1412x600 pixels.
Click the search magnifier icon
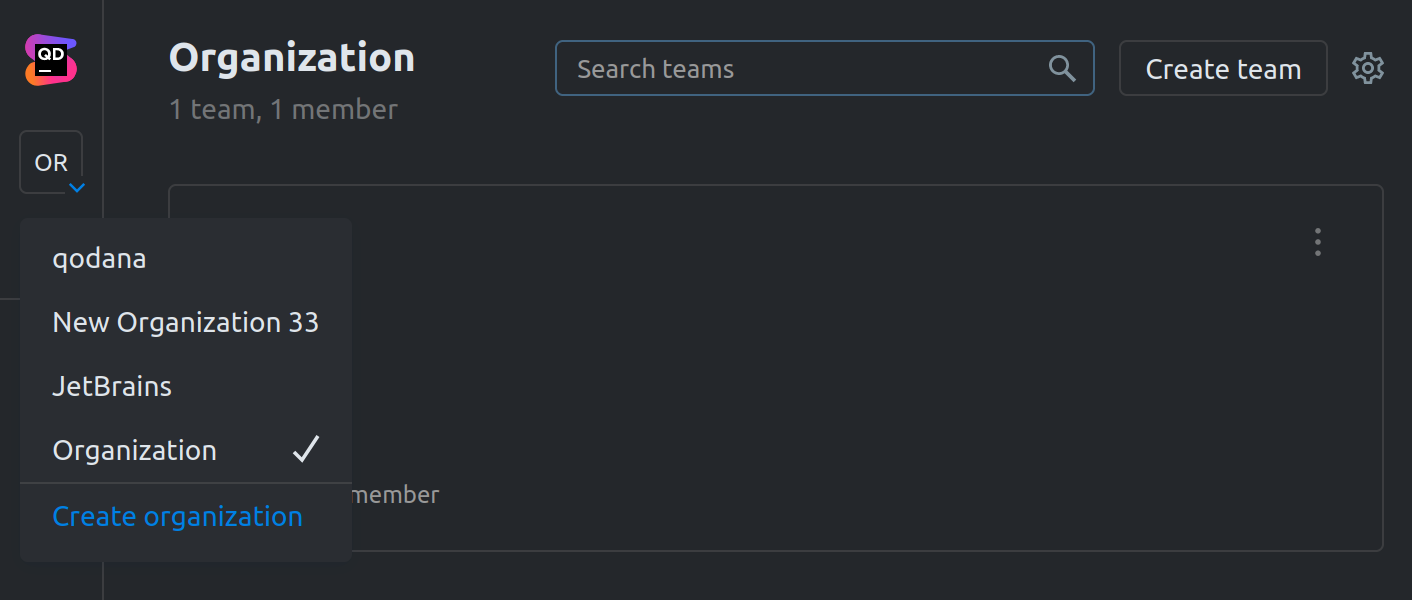tap(1061, 68)
